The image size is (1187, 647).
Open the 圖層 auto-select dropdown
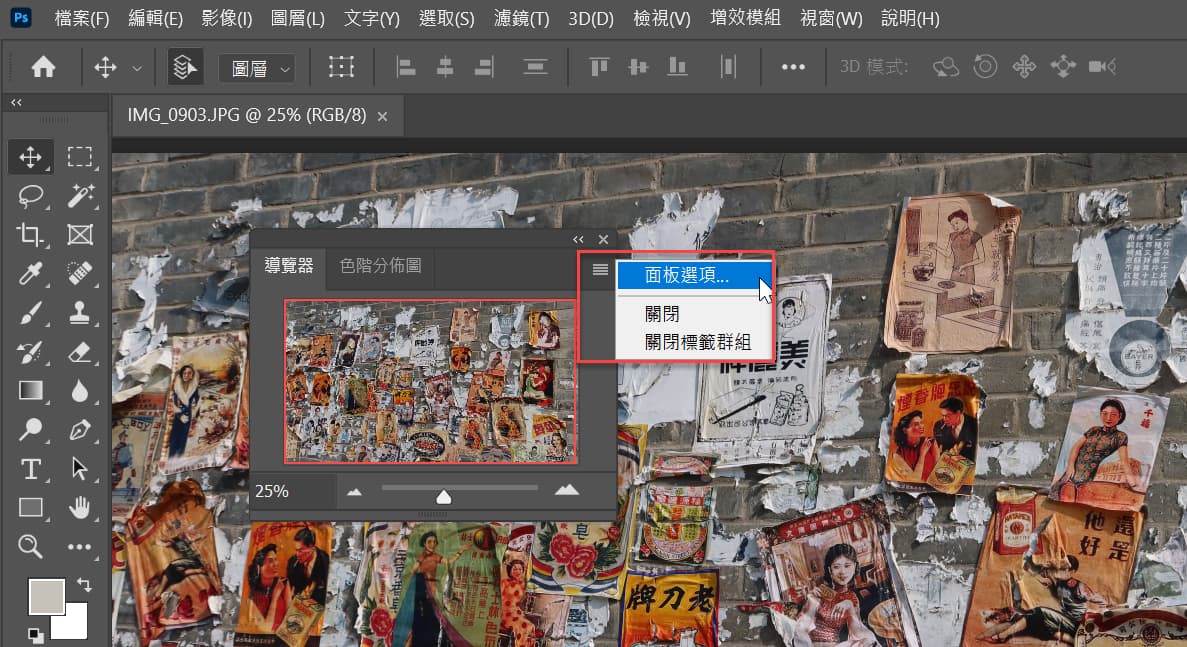[x=257, y=69]
